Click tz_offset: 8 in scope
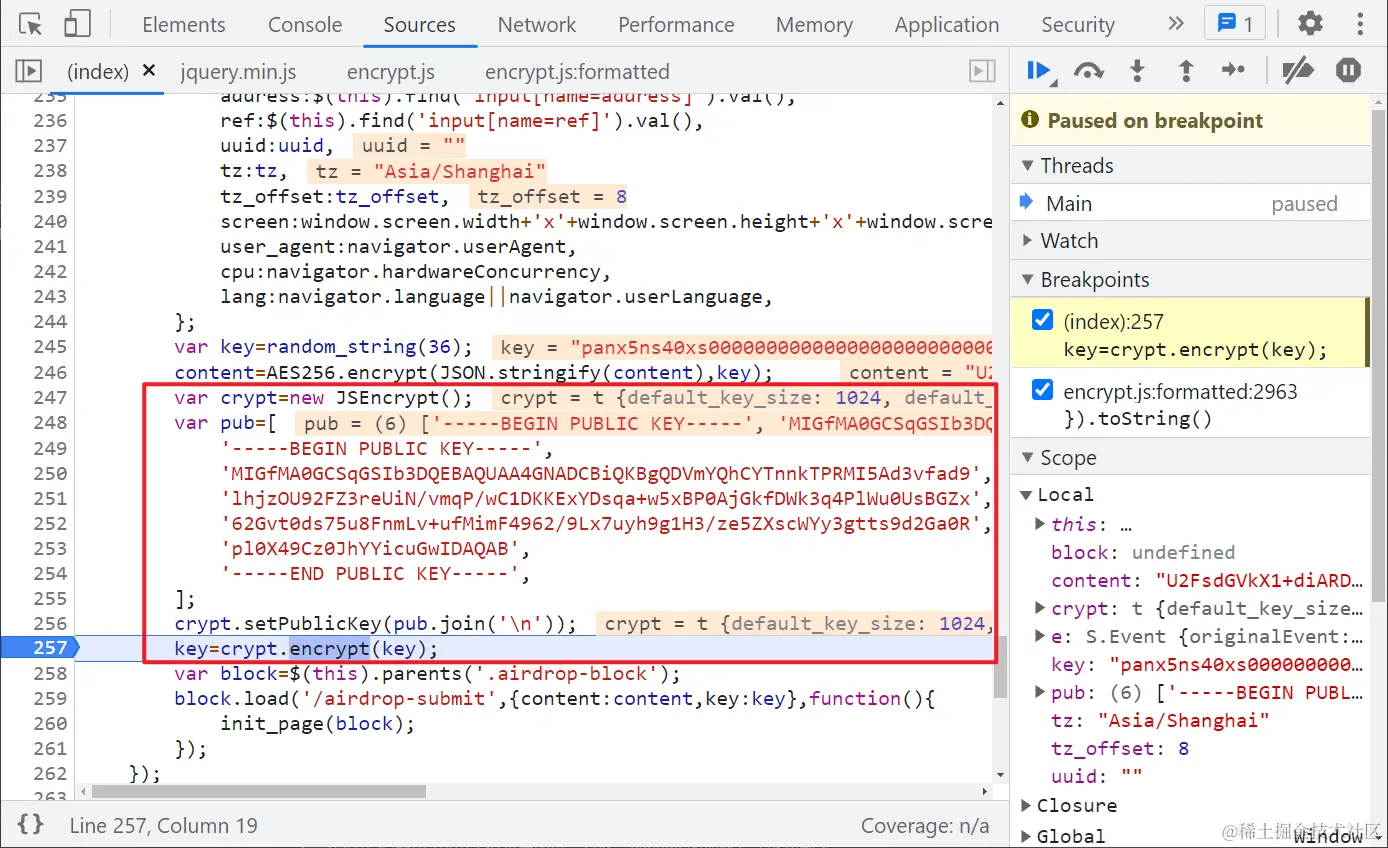This screenshot has width=1388, height=848. 1120,748
